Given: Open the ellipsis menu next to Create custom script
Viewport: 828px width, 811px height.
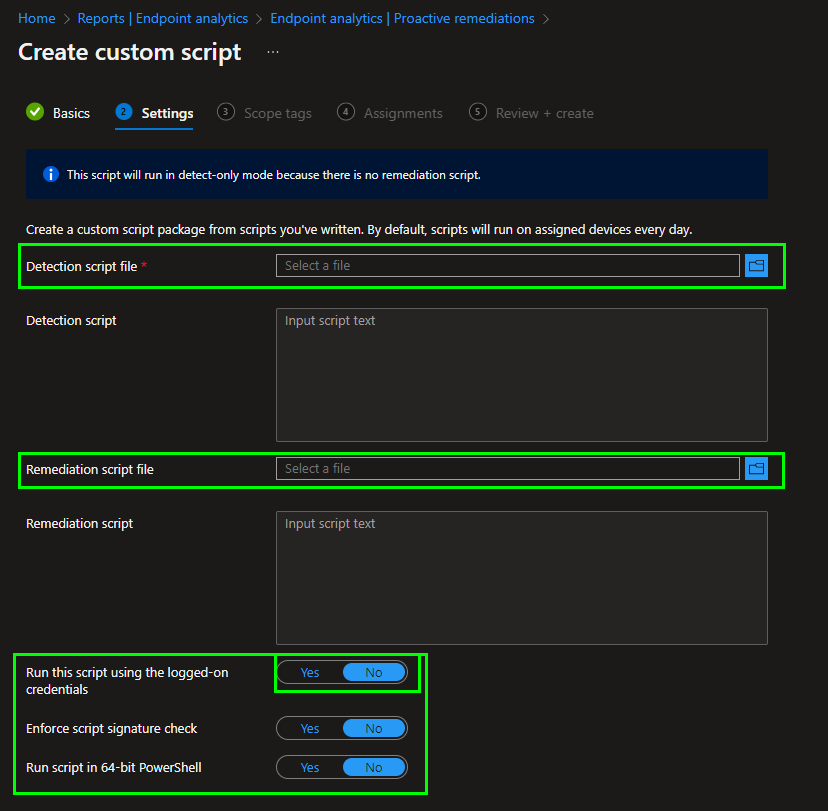Looking at the screenshot, I should pyautogui.click(x=273, y=52).
